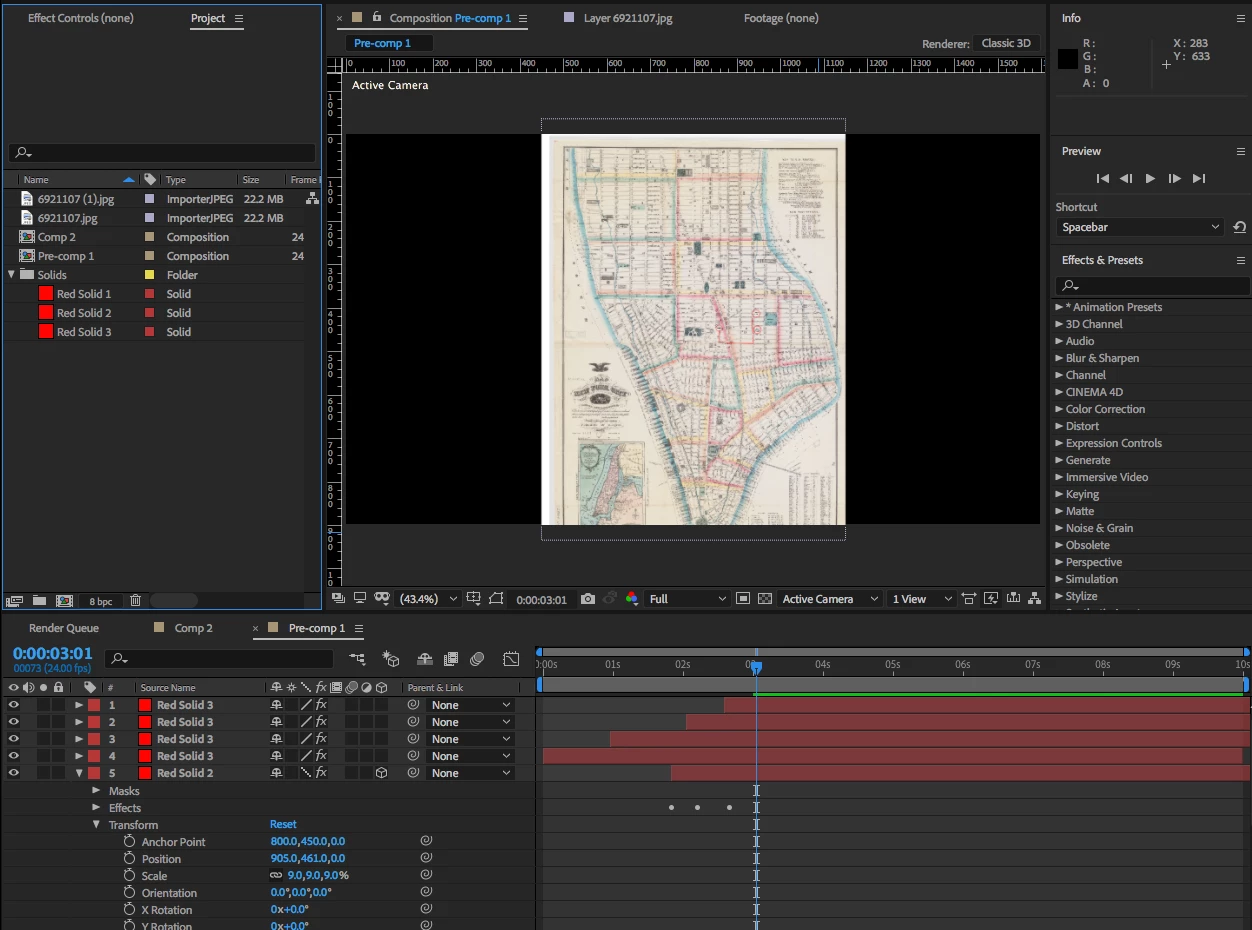Click Reset link next to Transform
1252x930 pixels.
pyautogui.click(x=283, y=825)
